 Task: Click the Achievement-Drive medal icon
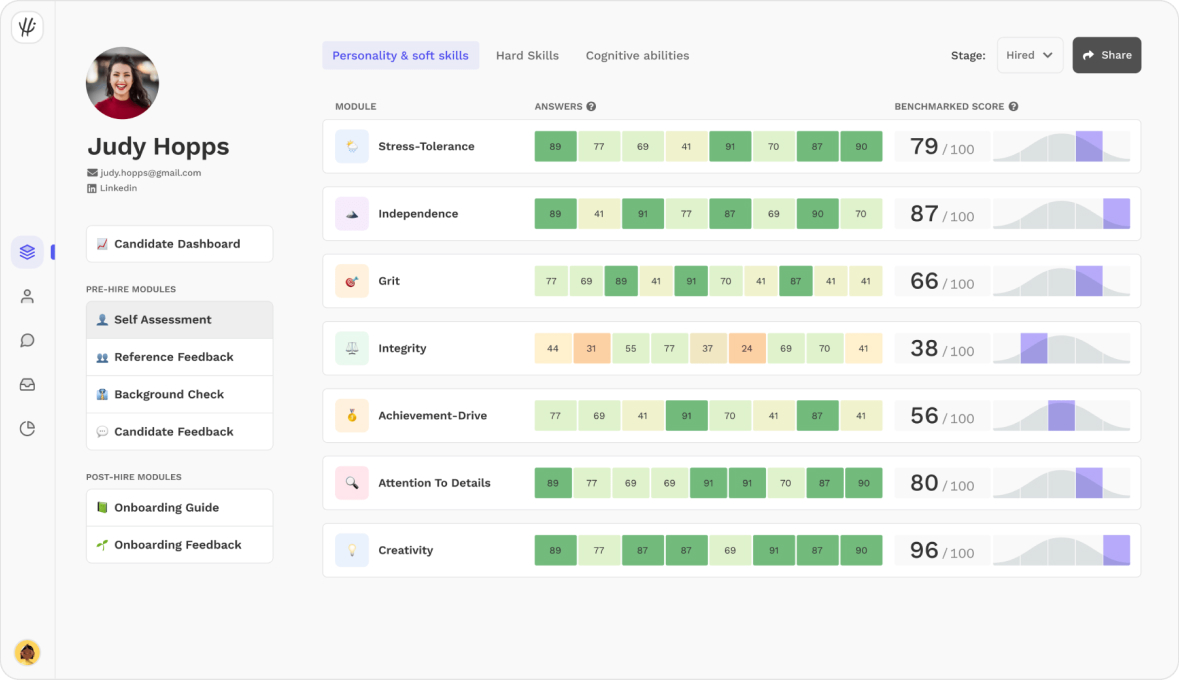pyautogui.click(x=352, y=415)
